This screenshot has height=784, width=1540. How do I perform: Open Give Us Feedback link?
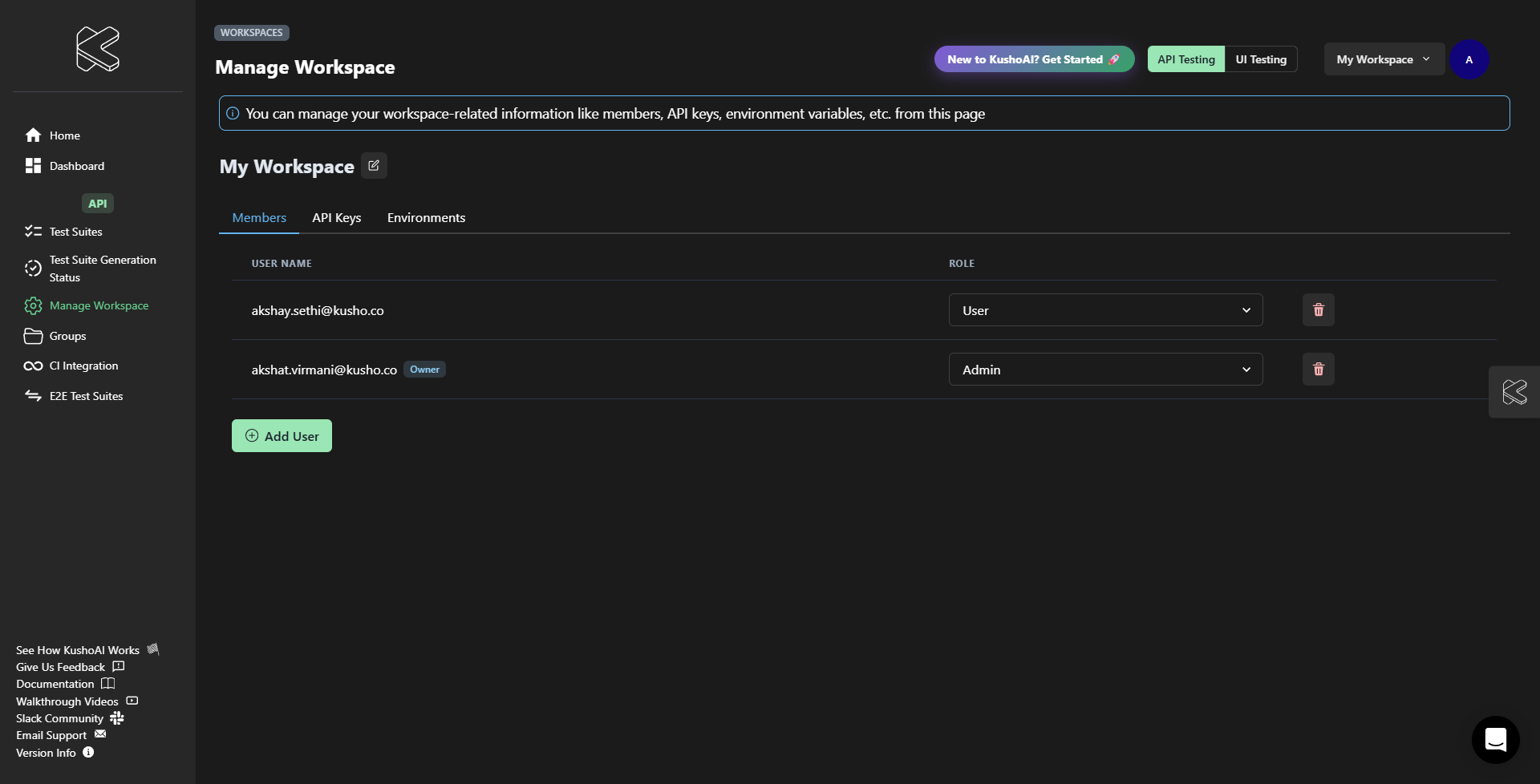pos(60,667)
